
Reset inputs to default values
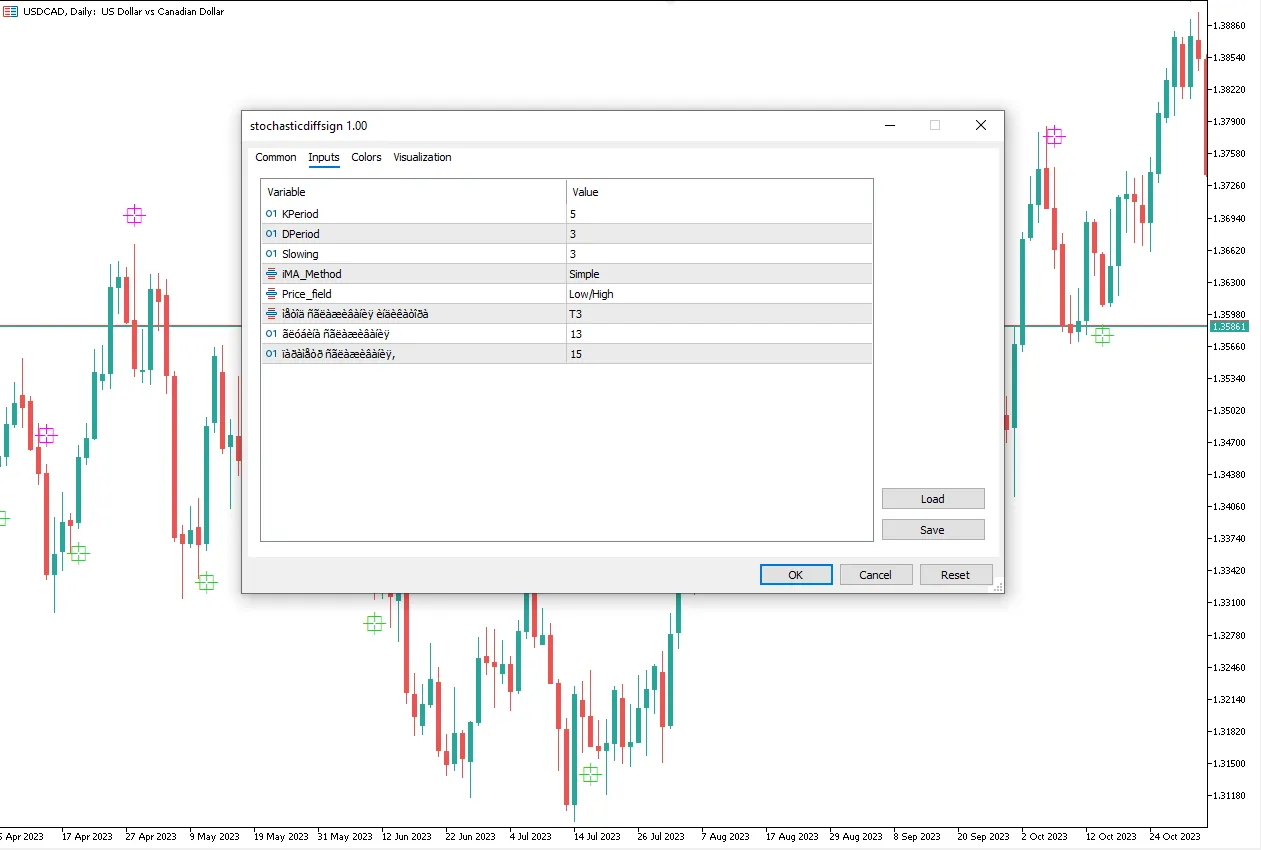(x=956, y=575)
